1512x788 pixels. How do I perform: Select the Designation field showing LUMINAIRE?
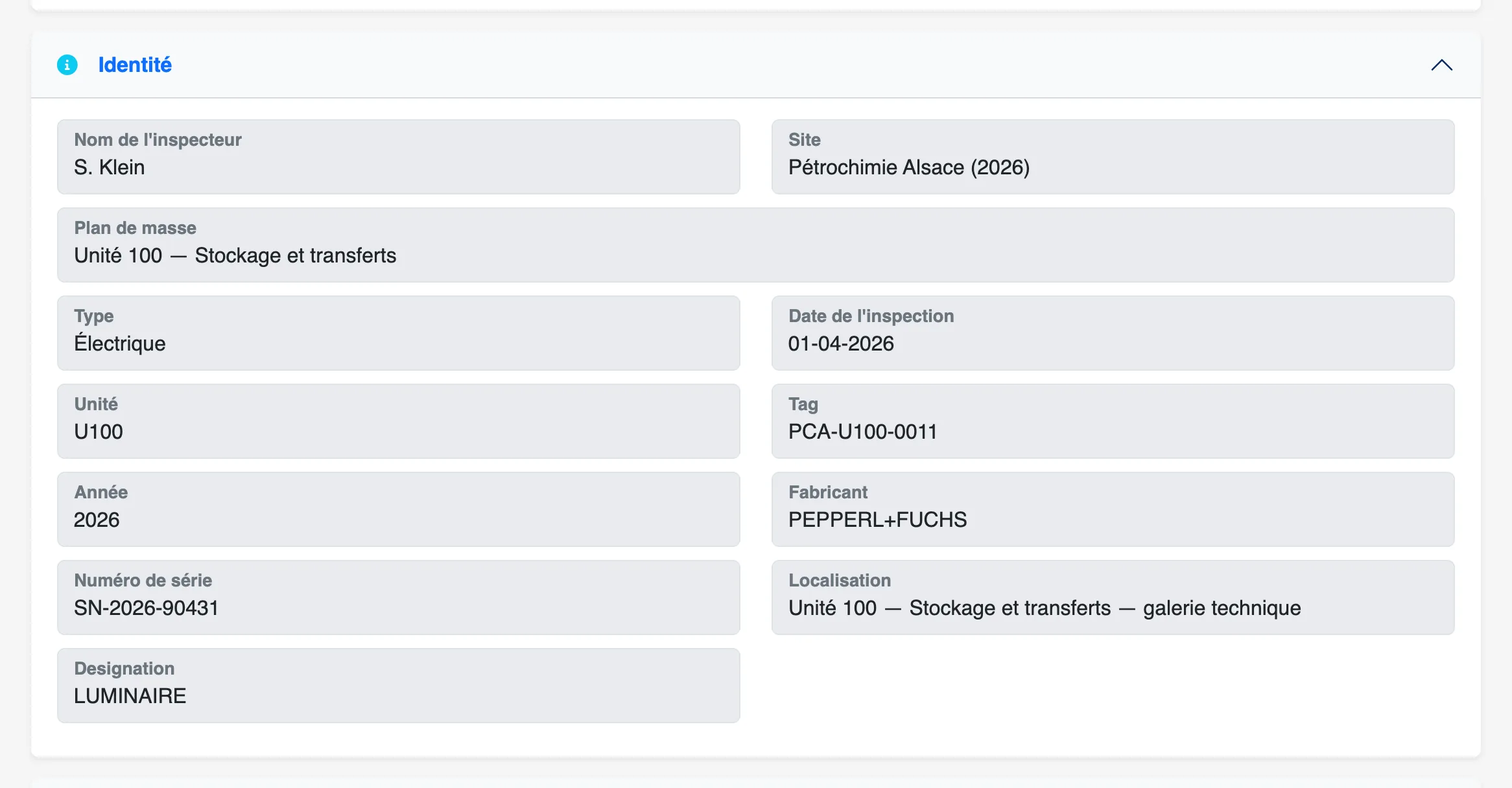398,686
